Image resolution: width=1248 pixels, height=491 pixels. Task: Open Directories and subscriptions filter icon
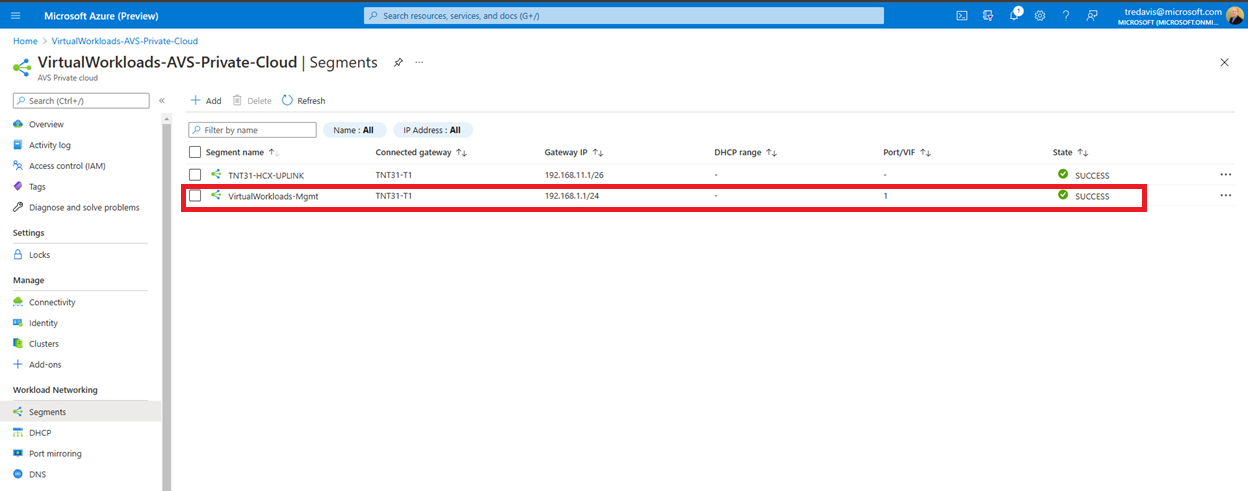click(x=988, y=15)
